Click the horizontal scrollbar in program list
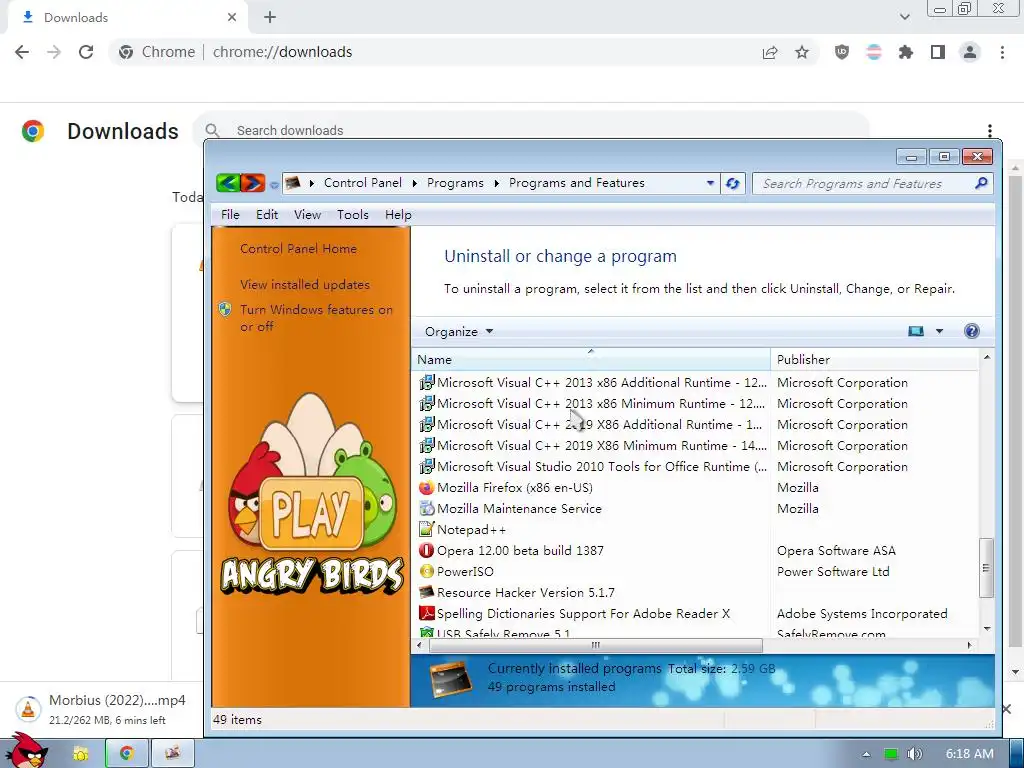 click(x=595, y=645)
